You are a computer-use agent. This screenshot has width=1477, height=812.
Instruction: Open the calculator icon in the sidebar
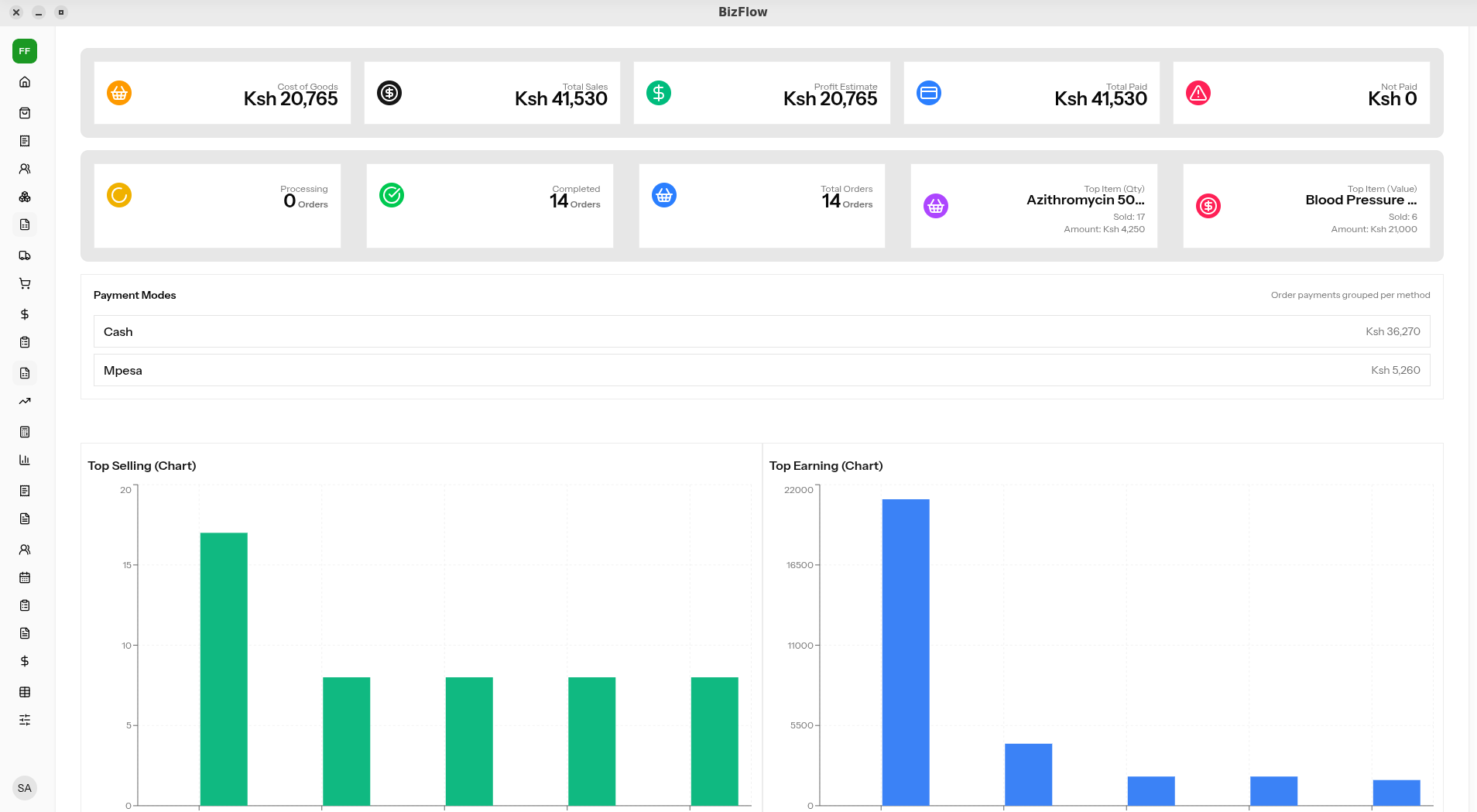tap(25, 432)
